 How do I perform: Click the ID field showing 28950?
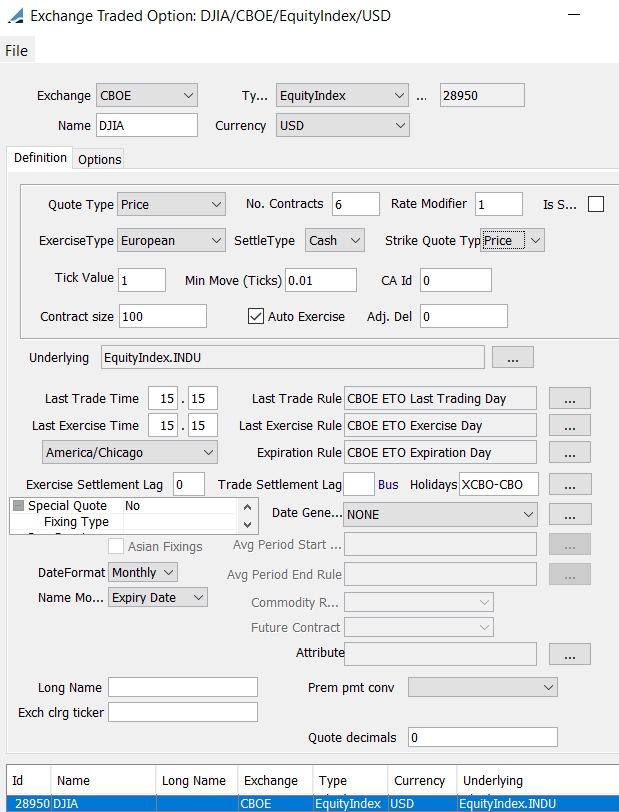[482, 96]
